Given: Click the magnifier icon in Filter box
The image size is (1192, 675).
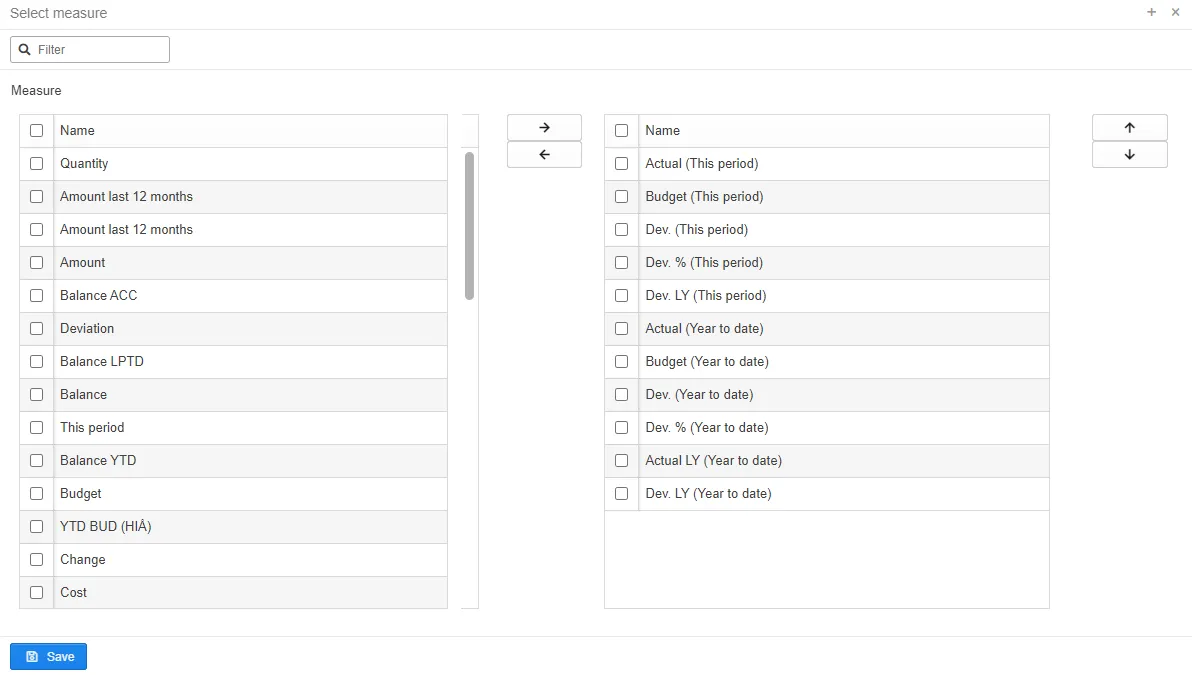Looking at the screenshot, I should [25, 49].
